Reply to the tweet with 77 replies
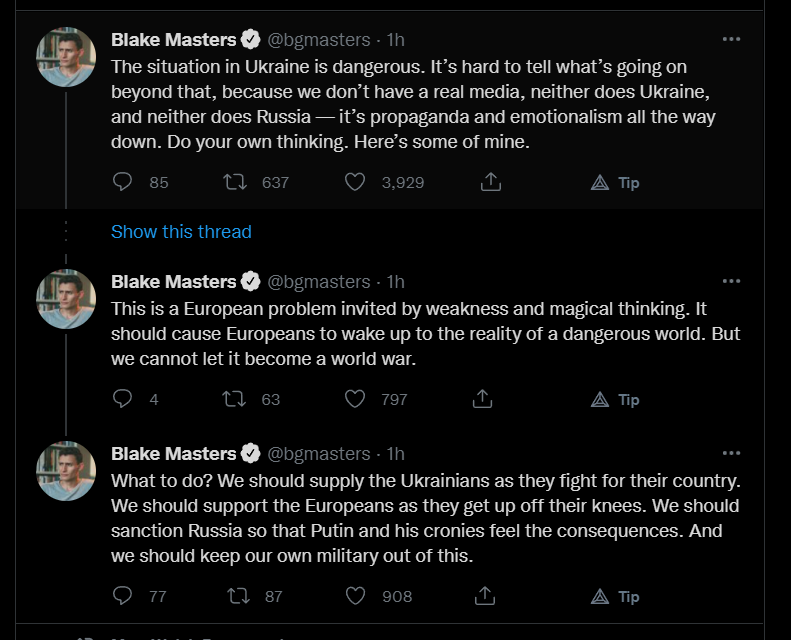The height and width of the screenshot is (640, 791). point(122,596)
